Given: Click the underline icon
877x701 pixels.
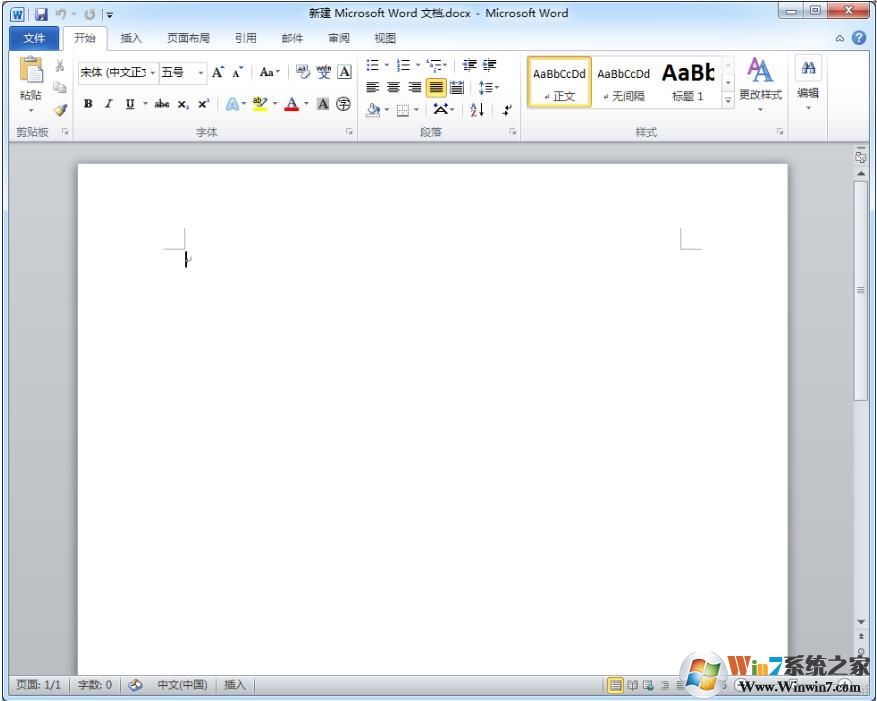Looking at the screenshot, I should (129, 103).
